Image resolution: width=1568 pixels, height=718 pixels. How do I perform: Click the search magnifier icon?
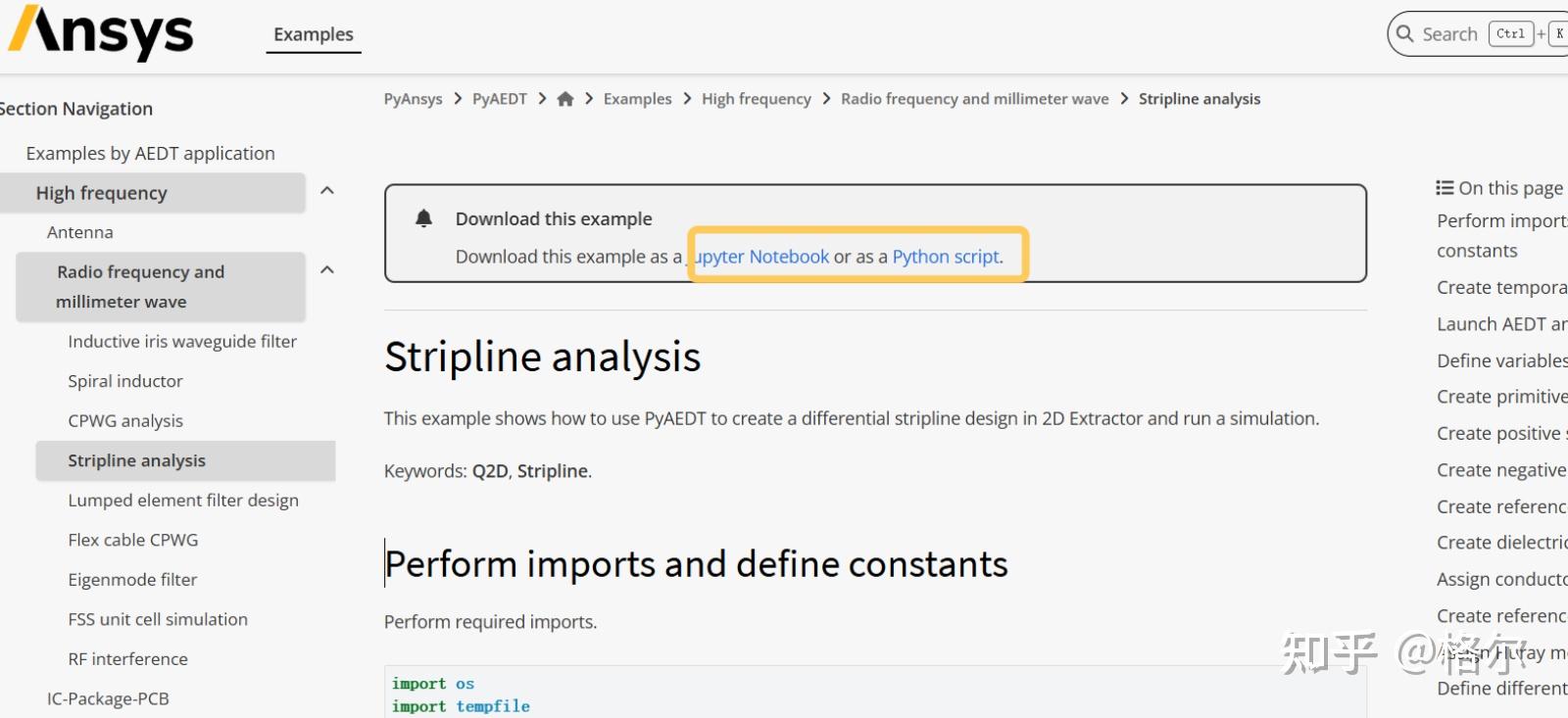1405,34
